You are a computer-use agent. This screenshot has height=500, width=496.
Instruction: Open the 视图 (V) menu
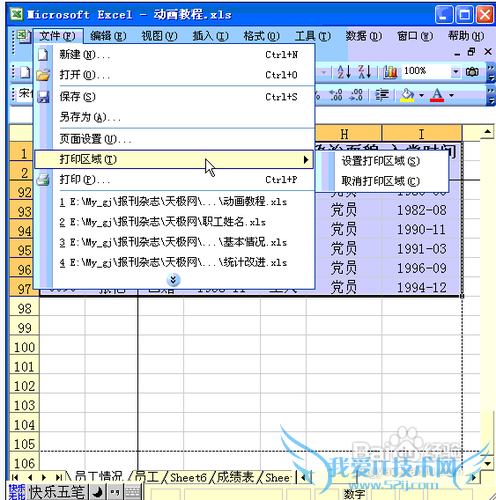pos(159,36)
